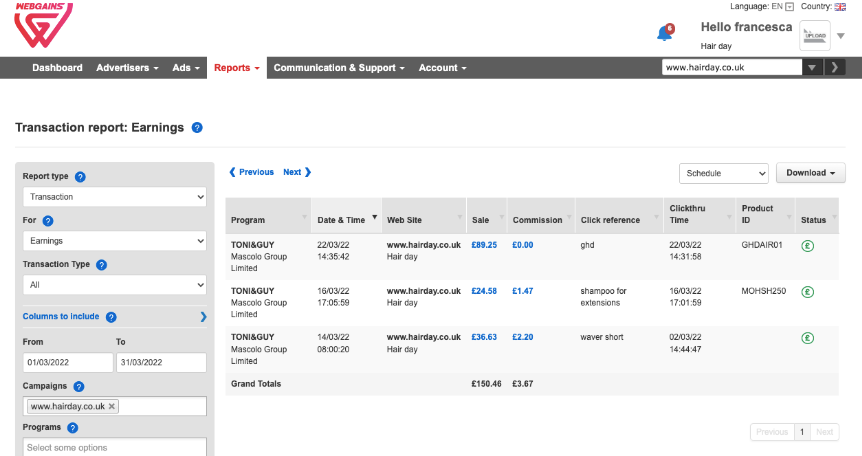Sort by Click reference column
862x456 pixels.
(619, 216)
